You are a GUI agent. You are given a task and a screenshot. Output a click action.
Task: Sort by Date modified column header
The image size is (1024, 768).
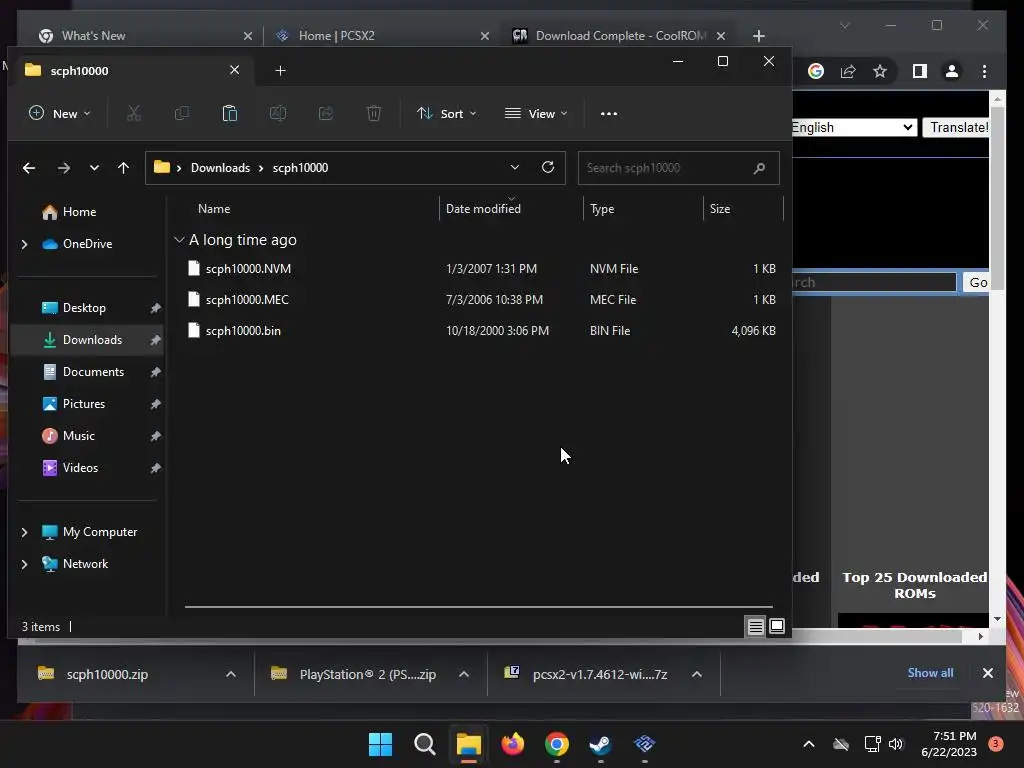tap(483, 209)
